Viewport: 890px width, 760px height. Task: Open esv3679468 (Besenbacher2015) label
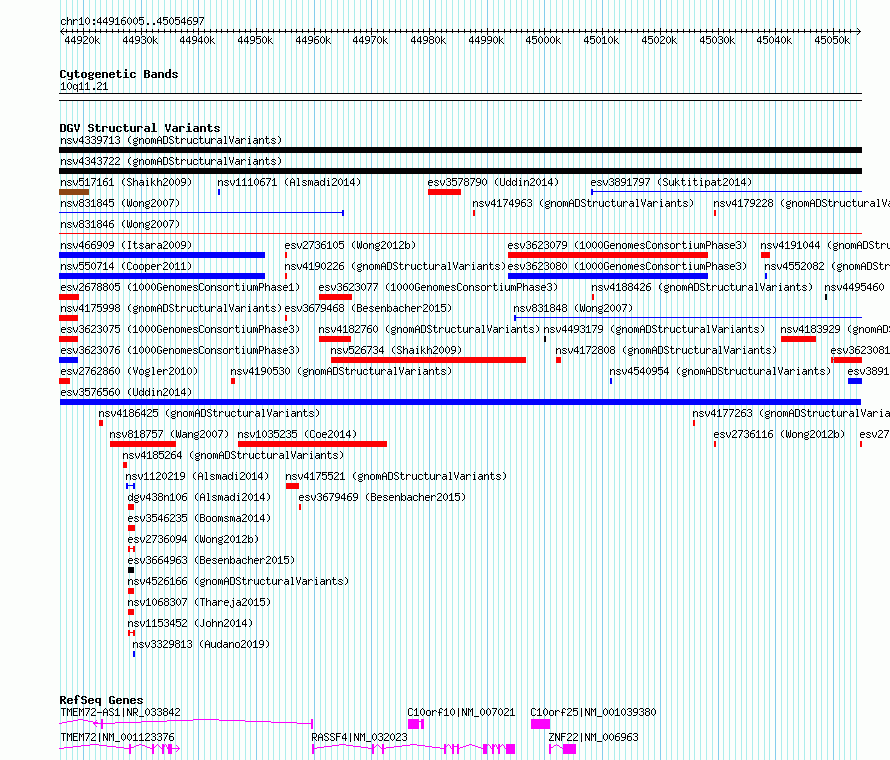click(x=368, y=308)
